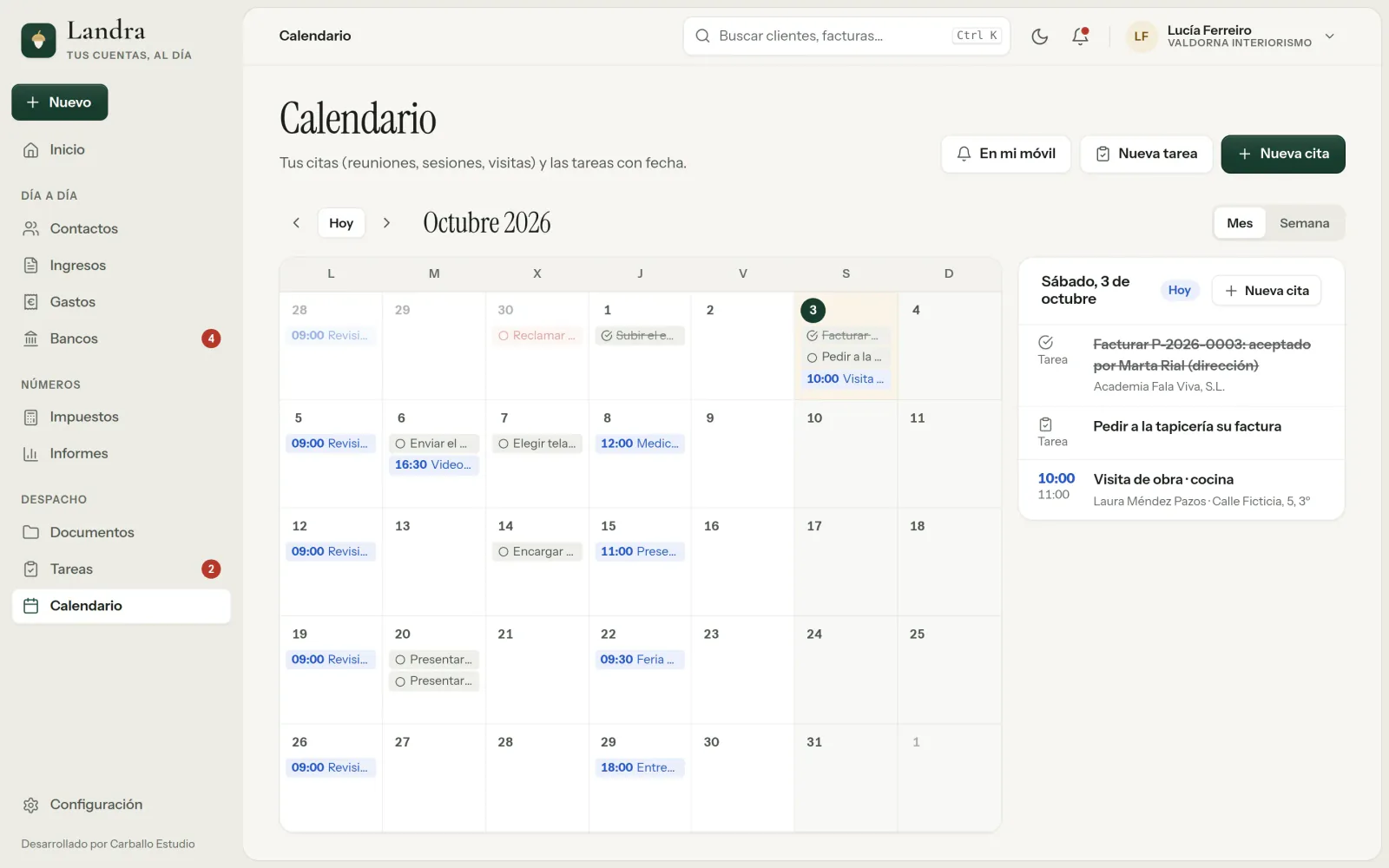Toggle 'Encargar...' task on October 14
Viewport: 1389px width, 868px height.
(504, 552)
